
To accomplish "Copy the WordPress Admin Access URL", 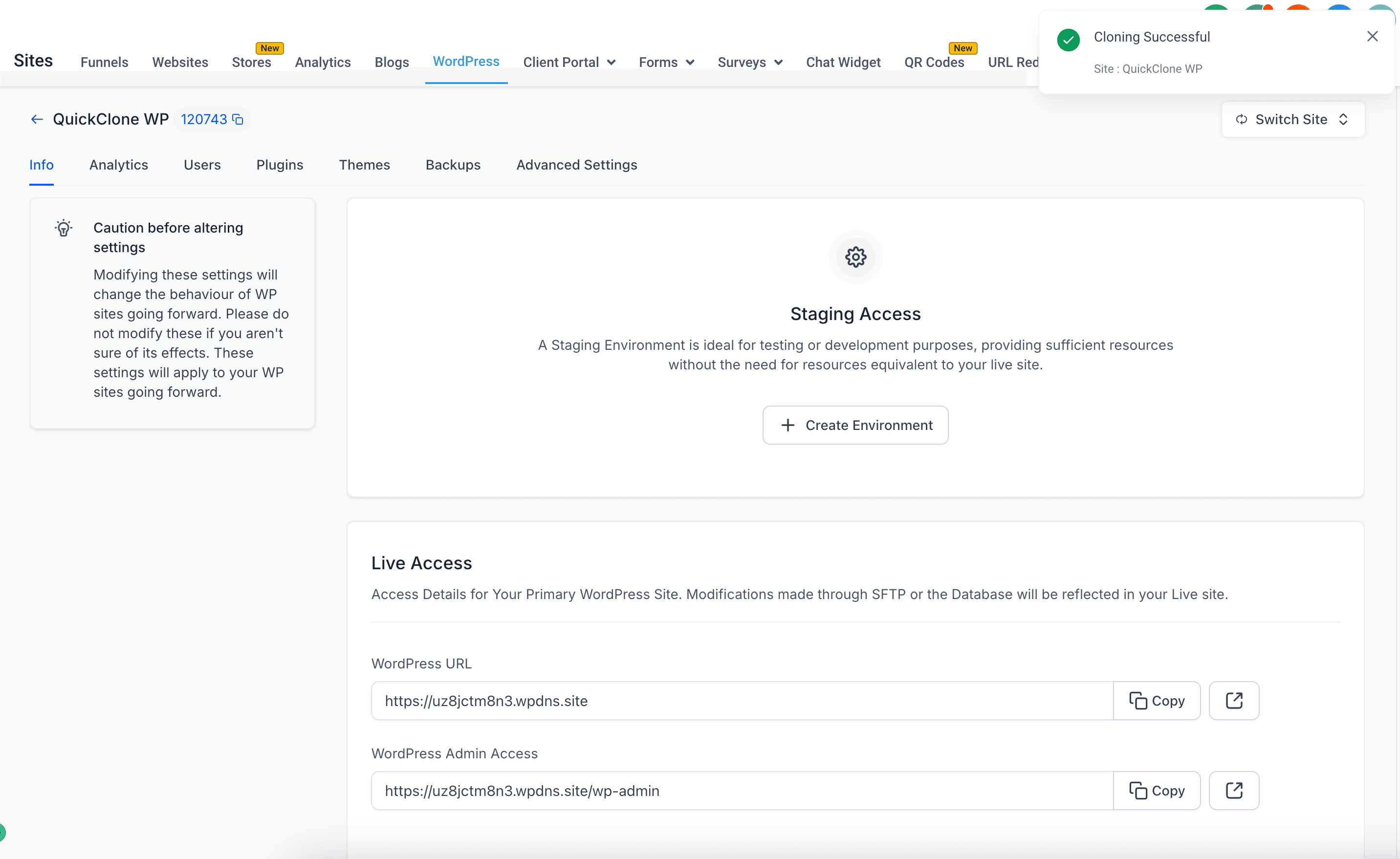I will tap(1157, 790).
